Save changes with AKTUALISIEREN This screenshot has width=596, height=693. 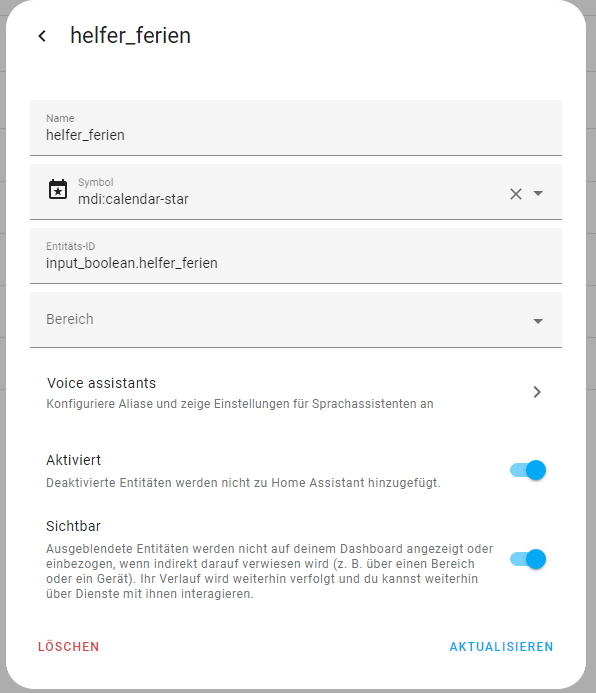pyautogui.click(x=501, y=647)
